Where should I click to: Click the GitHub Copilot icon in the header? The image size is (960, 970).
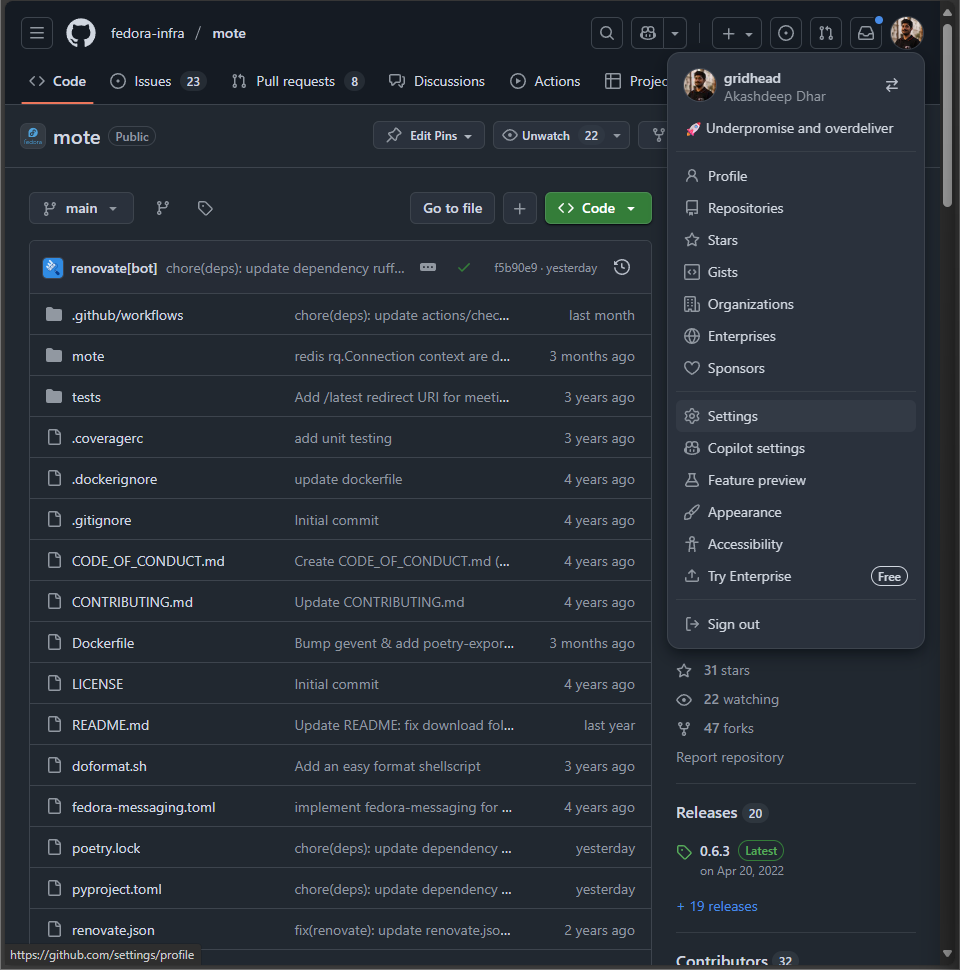click(x=646, y=32)
